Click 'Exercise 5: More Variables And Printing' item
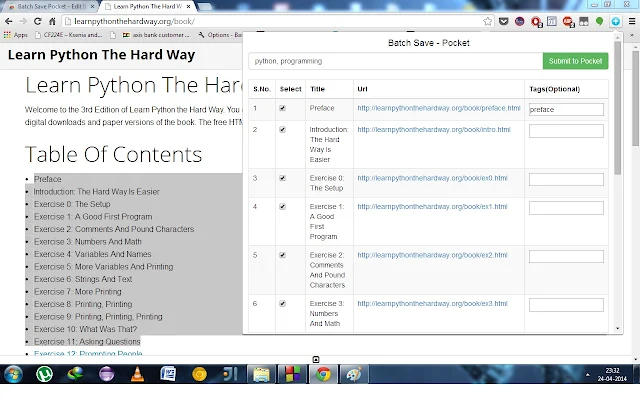The image size is (640, 400). (x=103, y=267)
